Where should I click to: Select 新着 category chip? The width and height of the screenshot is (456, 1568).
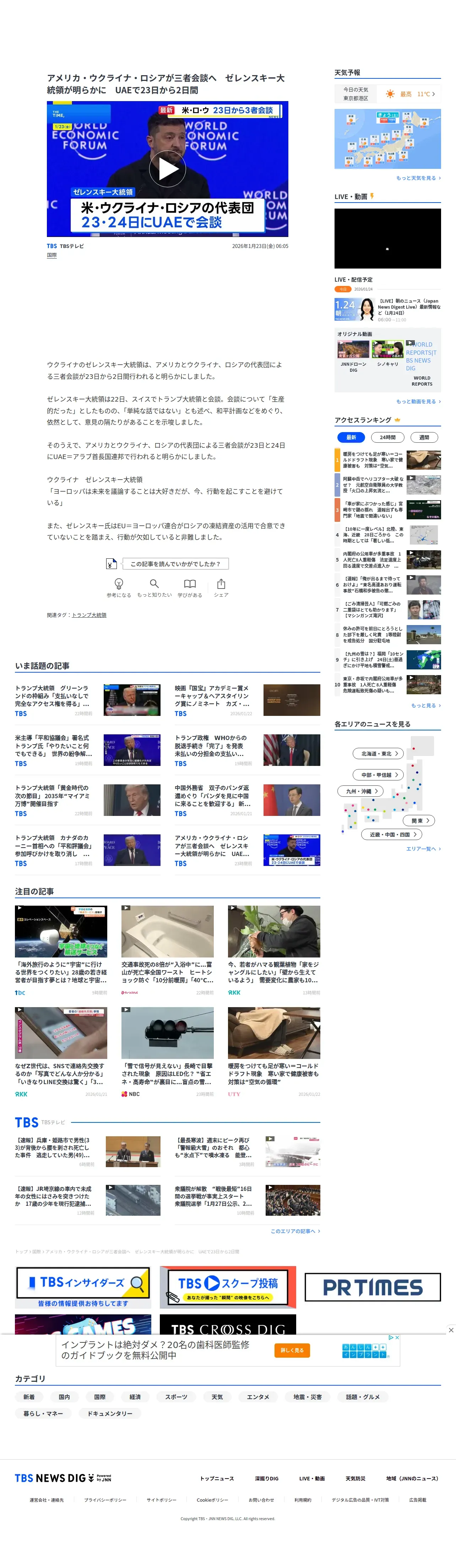29,1396
